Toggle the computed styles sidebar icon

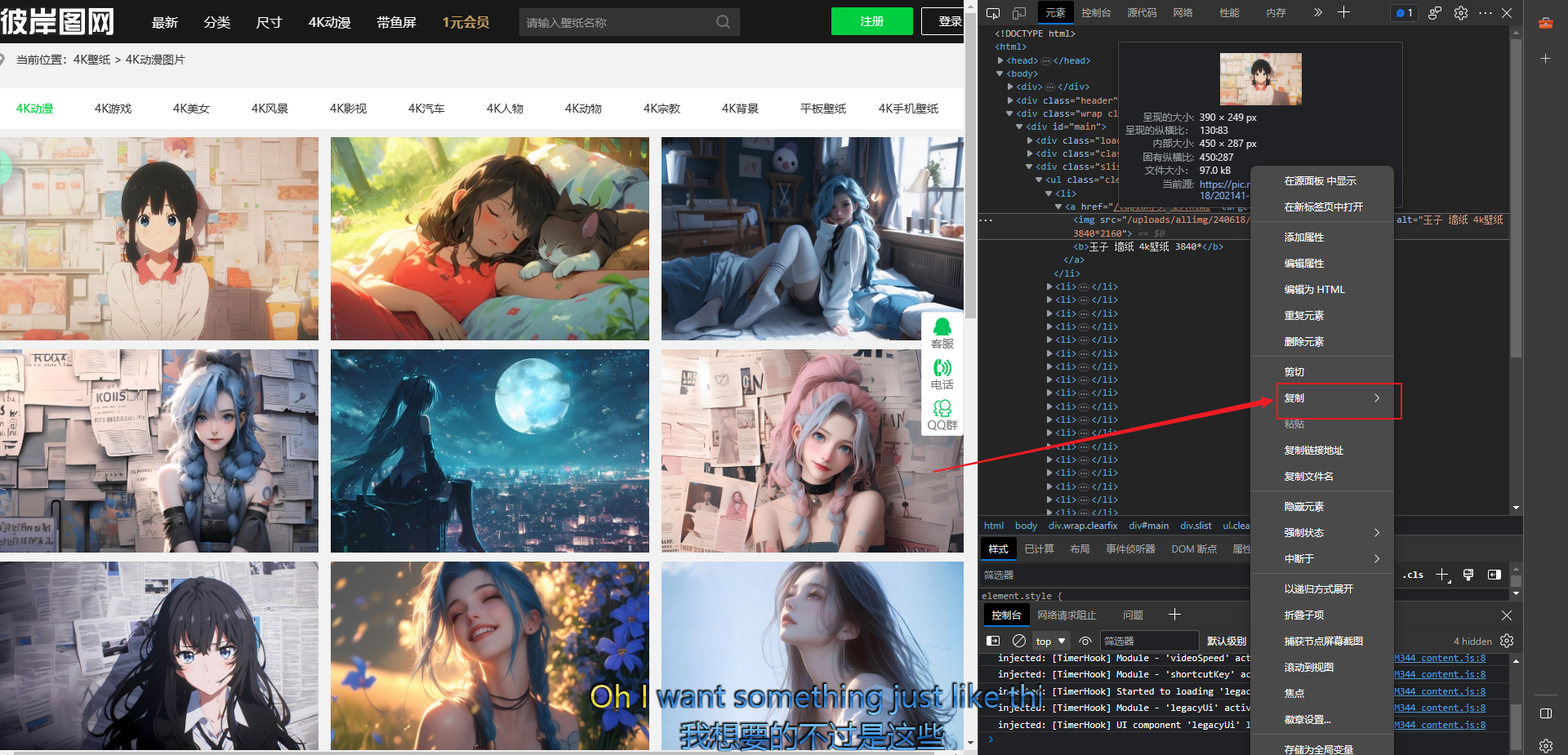[1494, 575]
